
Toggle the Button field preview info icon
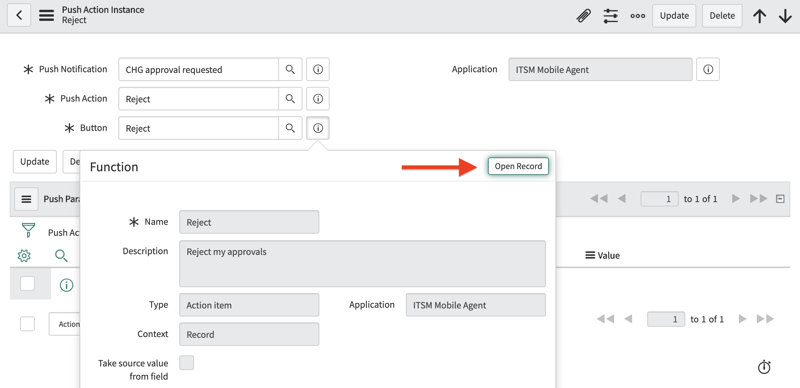click(318, 128)
